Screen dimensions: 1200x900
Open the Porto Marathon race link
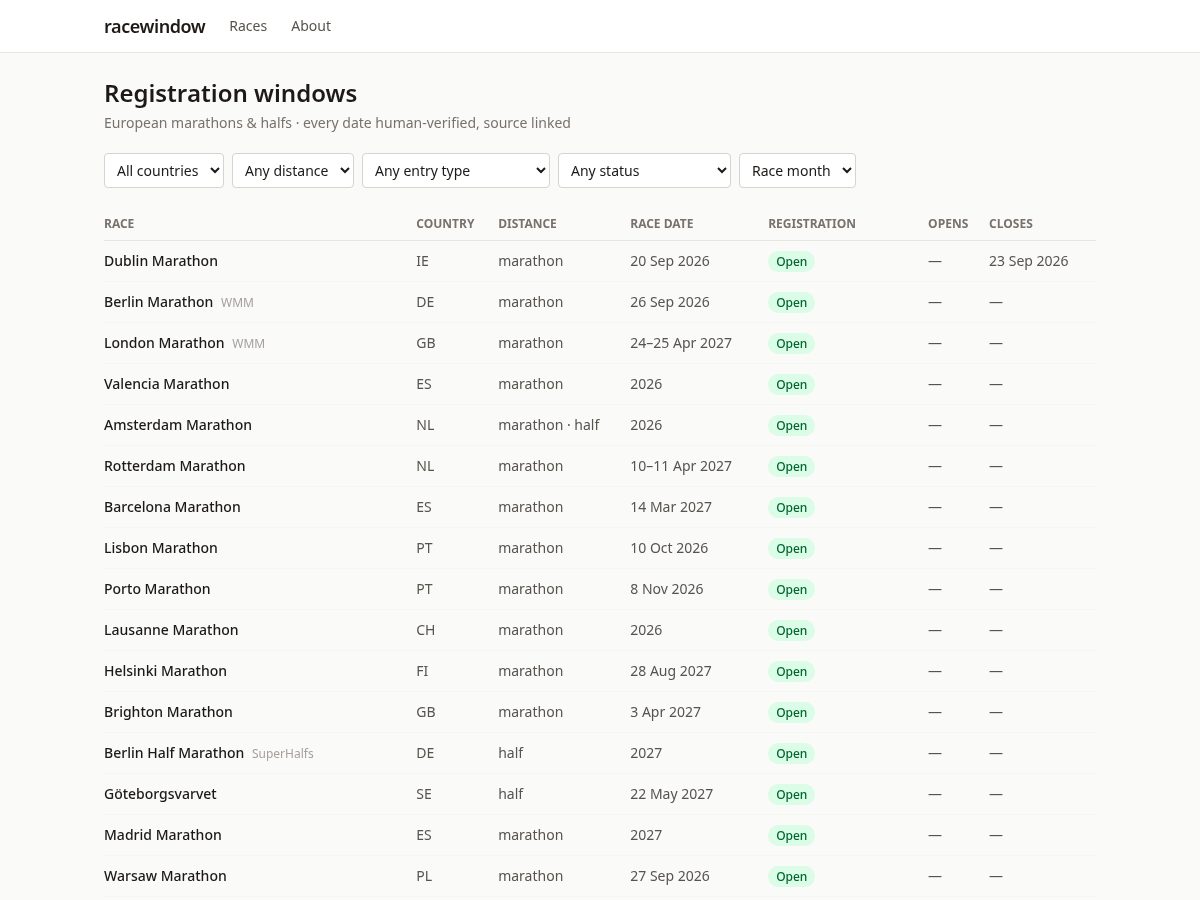[157, 589]
